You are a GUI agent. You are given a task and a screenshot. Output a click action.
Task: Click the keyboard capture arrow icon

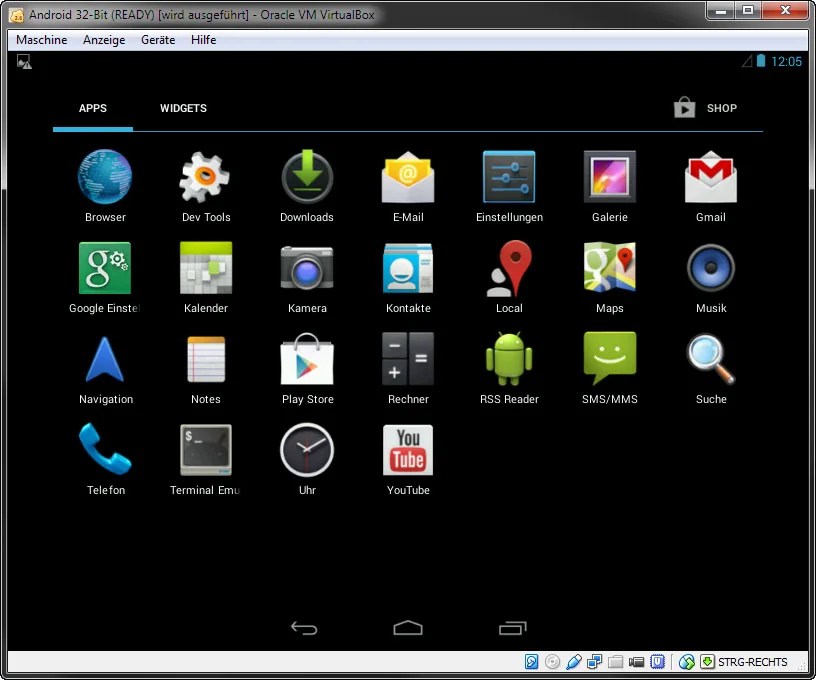pos(707,662)
